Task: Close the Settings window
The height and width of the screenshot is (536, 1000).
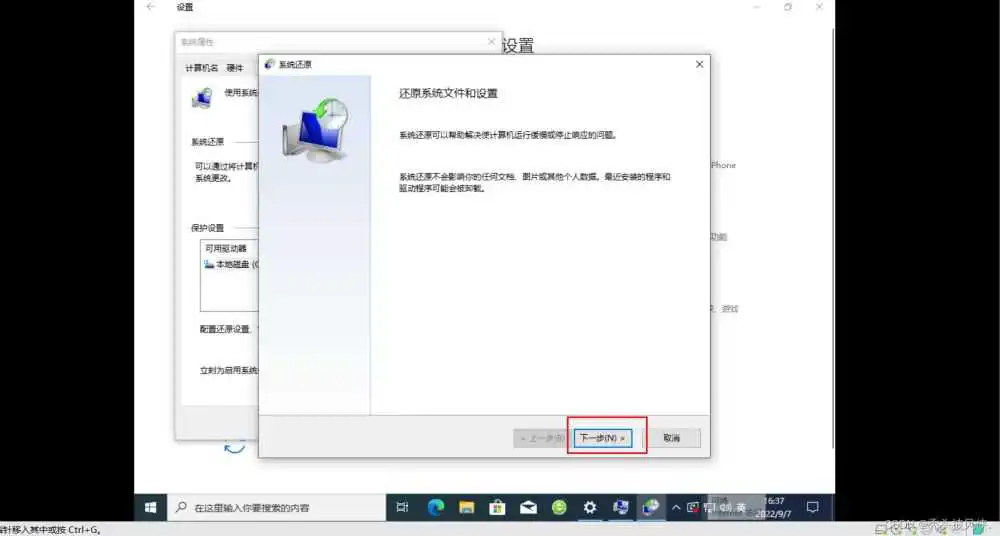Action: 820,6
